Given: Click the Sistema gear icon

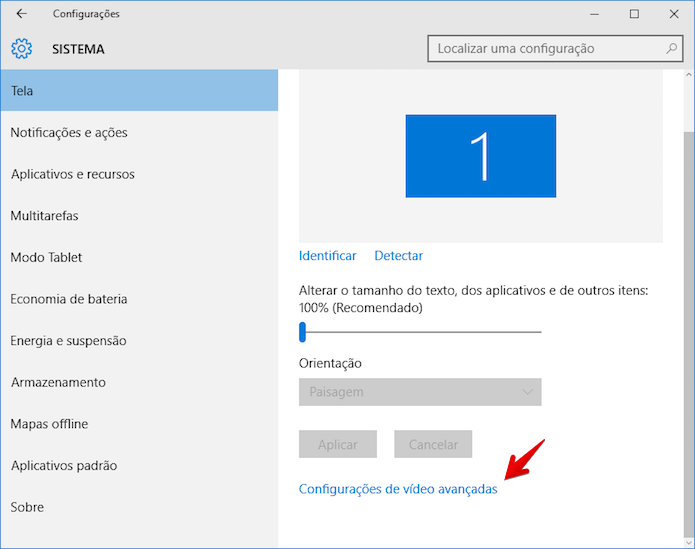Looking at the screenshot, I should 22,48.
